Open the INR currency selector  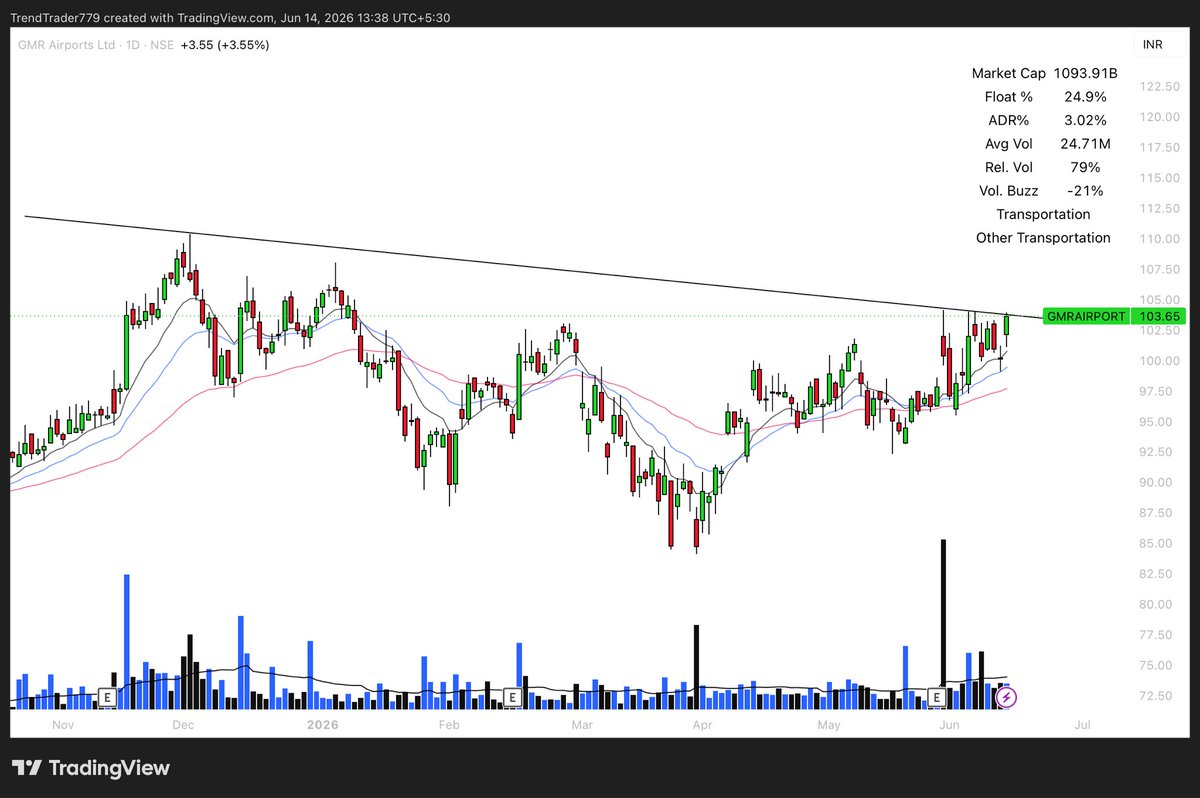pos(1161,45)
